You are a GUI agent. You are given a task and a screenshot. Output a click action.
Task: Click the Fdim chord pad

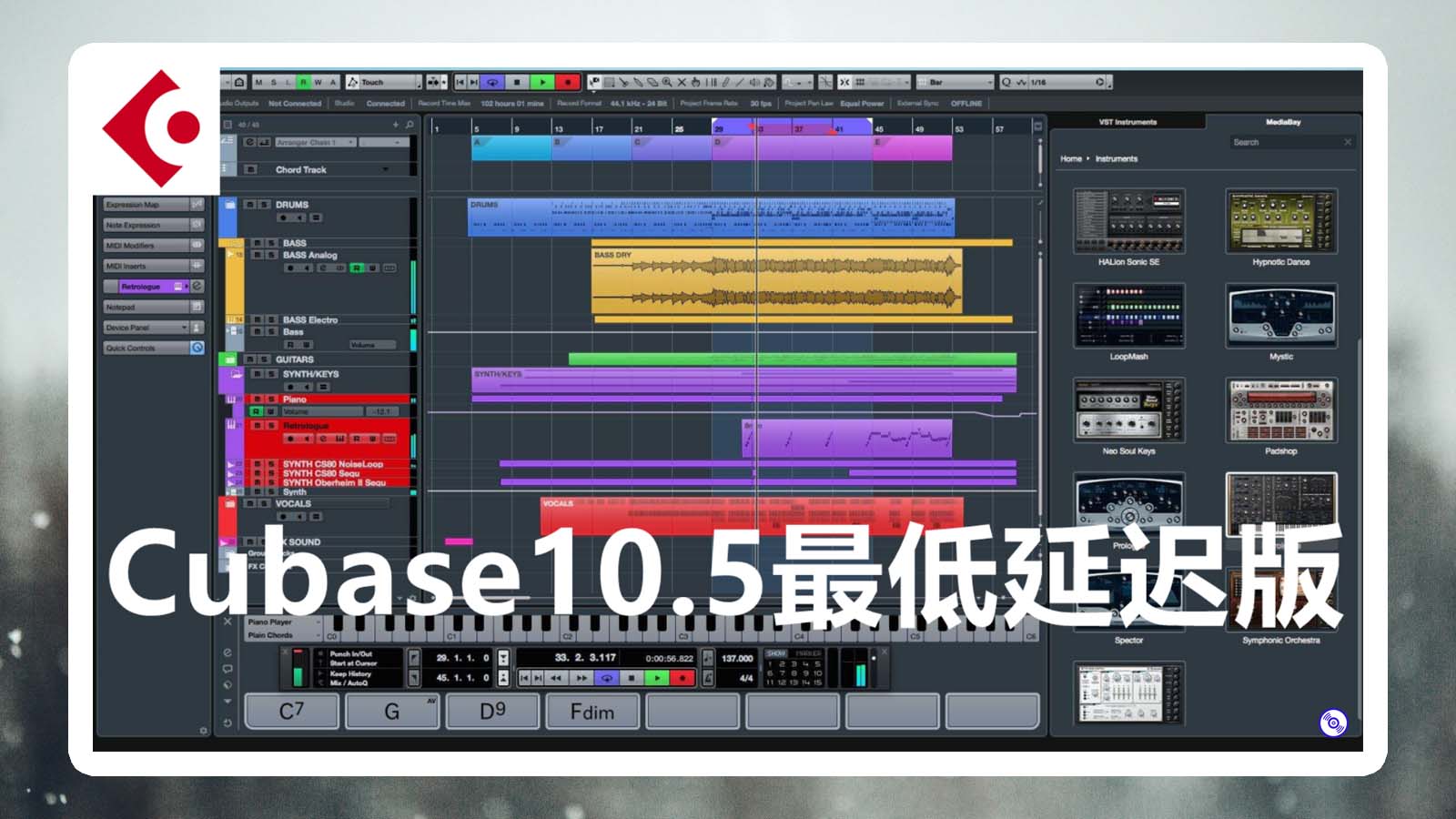(x=592, y=711)
